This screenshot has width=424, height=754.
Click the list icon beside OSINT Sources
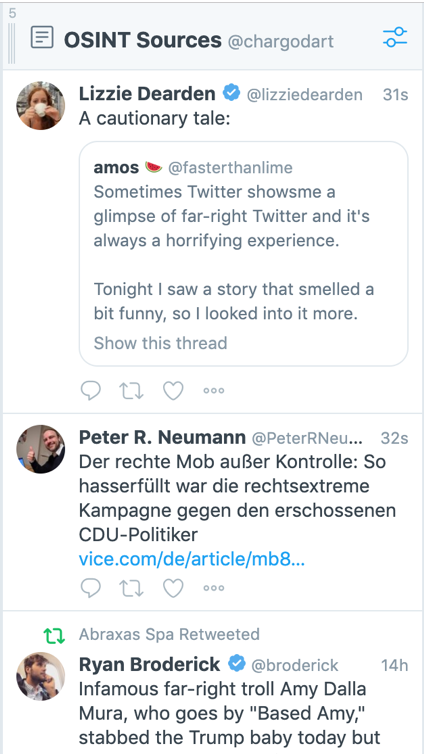click(x=42, y=37)
